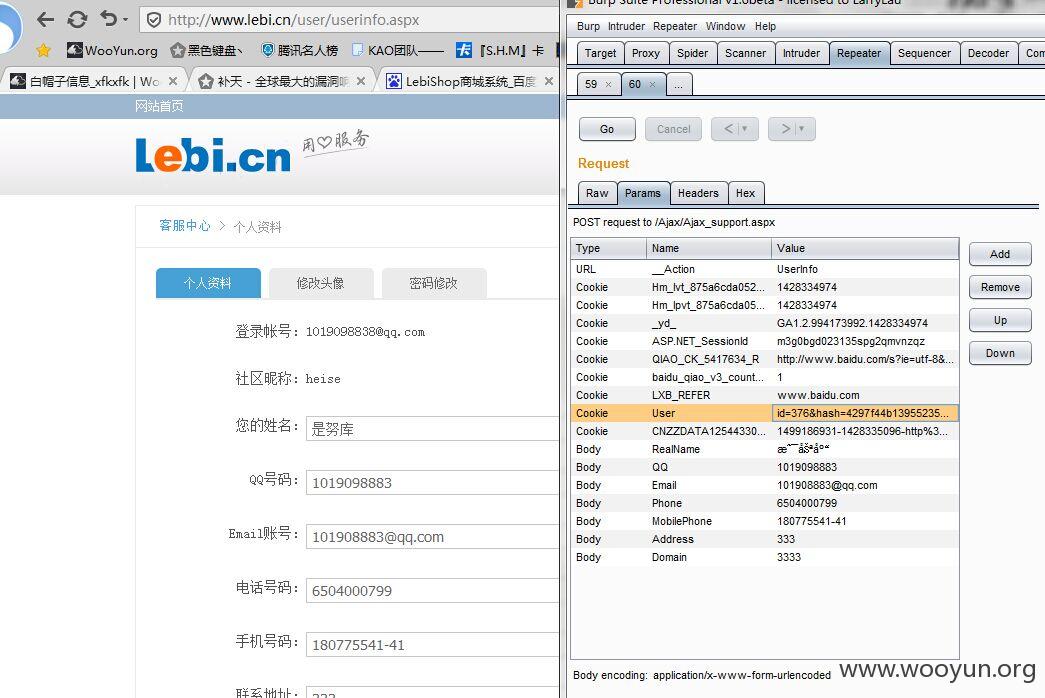Move parameter Up button
Viewport: 1045px width, 698px height.
(x=1000, y=320)
